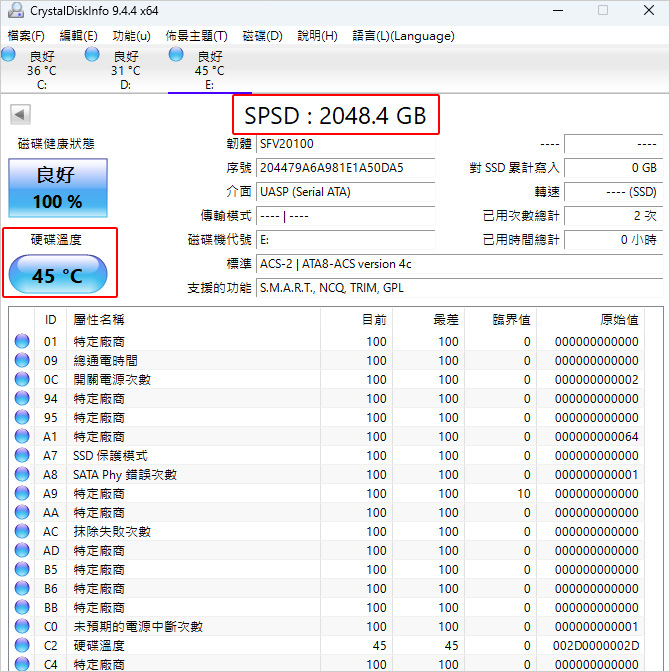Click status orb of attribute 95 row

(x=22, y=417)
